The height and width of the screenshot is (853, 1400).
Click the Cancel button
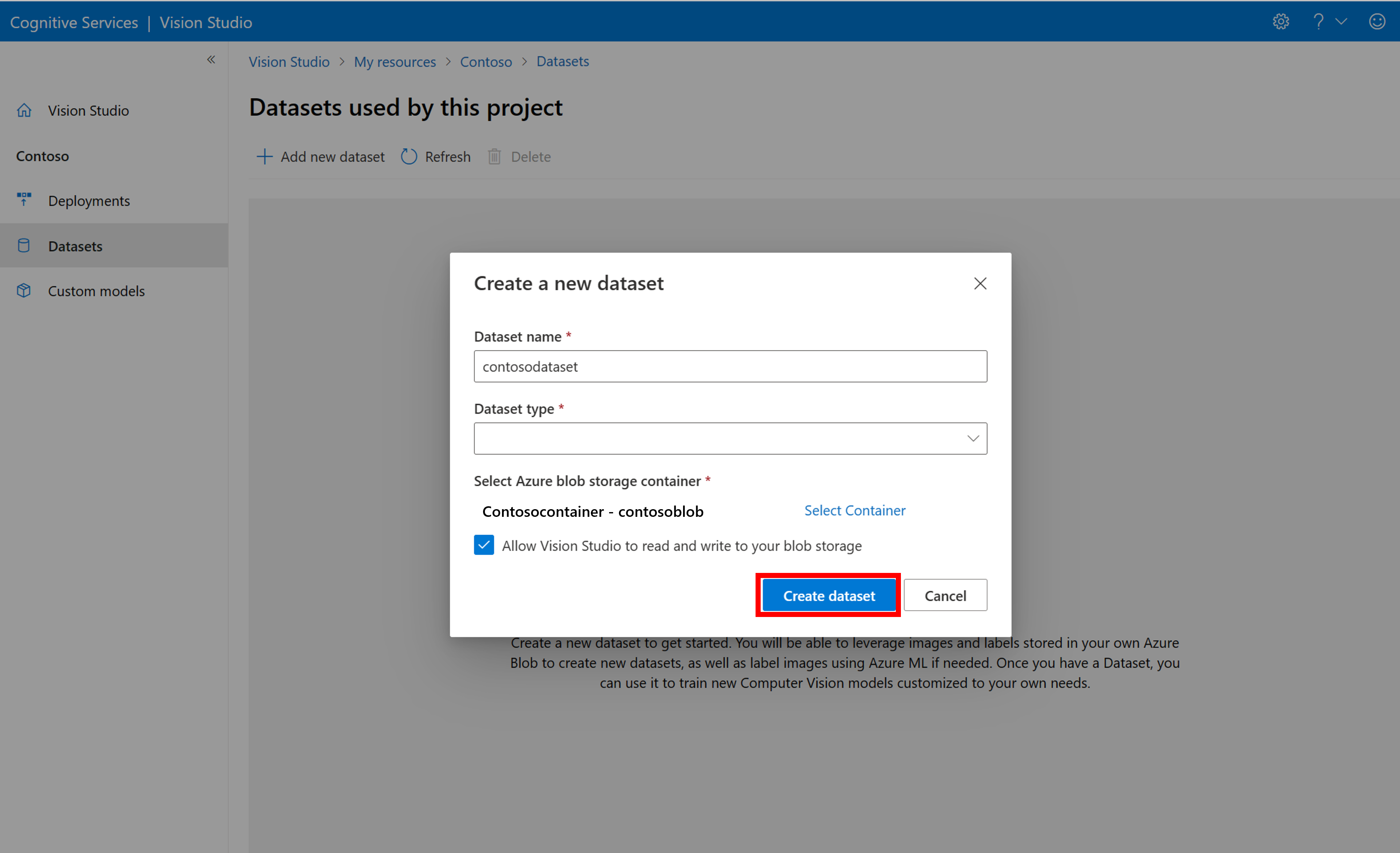coord(945,595)
